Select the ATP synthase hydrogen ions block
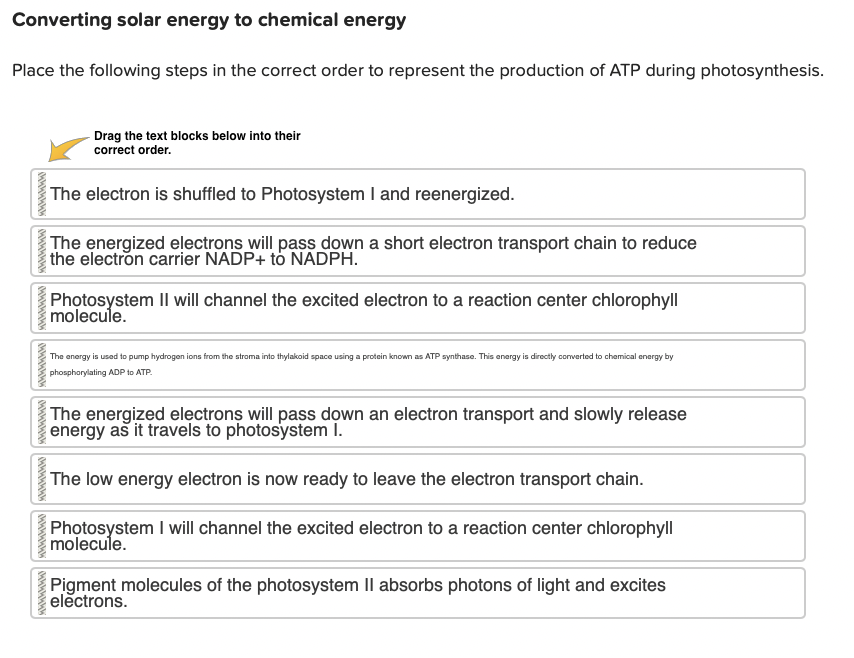854x658 pixels. [x=400, y=365]
